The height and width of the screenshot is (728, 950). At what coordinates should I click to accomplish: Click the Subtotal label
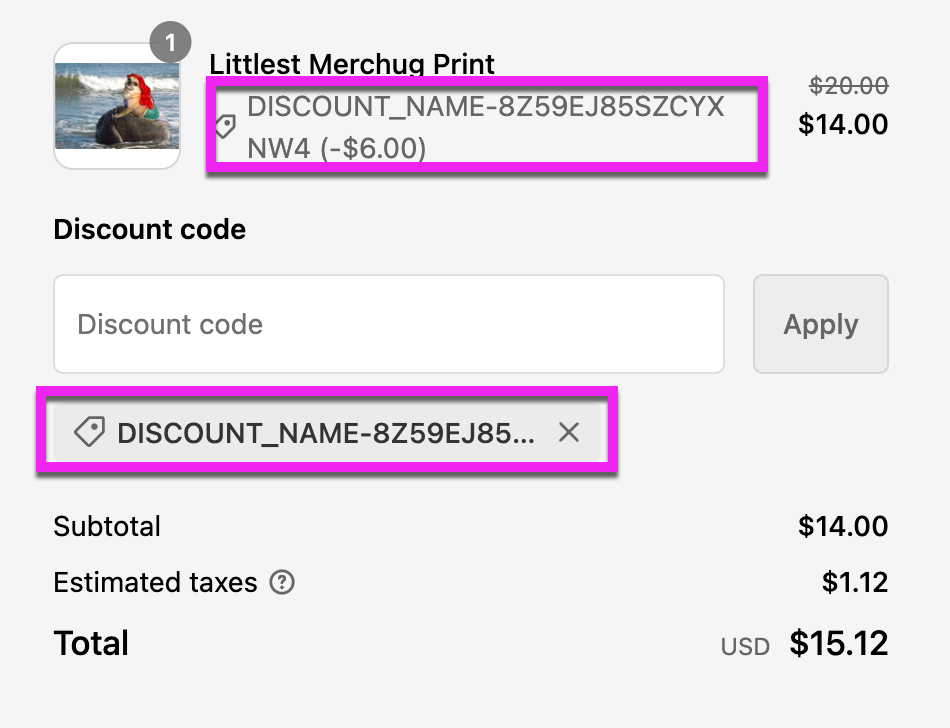point(107,526)
